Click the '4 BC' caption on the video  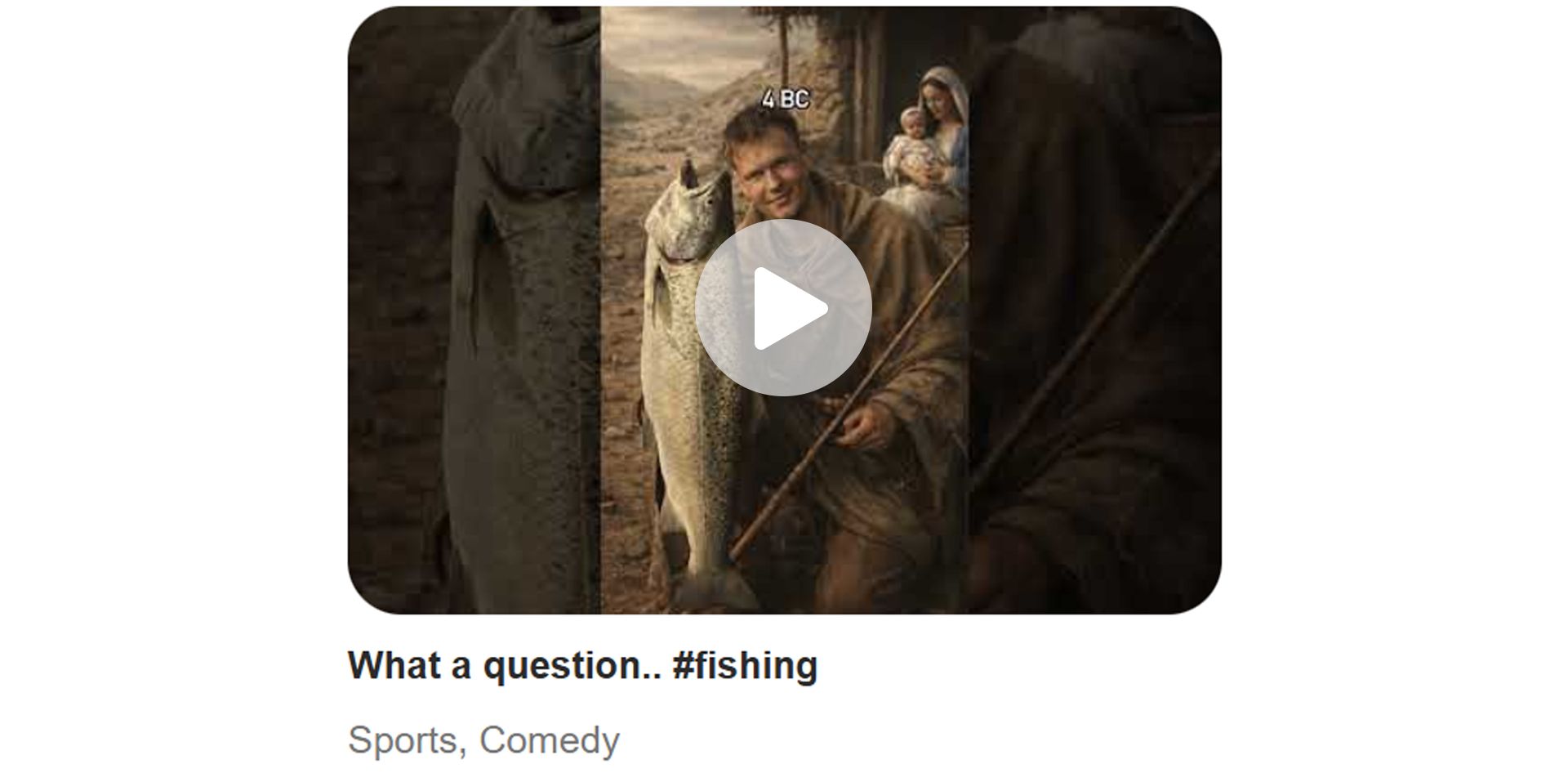point(785,100)
